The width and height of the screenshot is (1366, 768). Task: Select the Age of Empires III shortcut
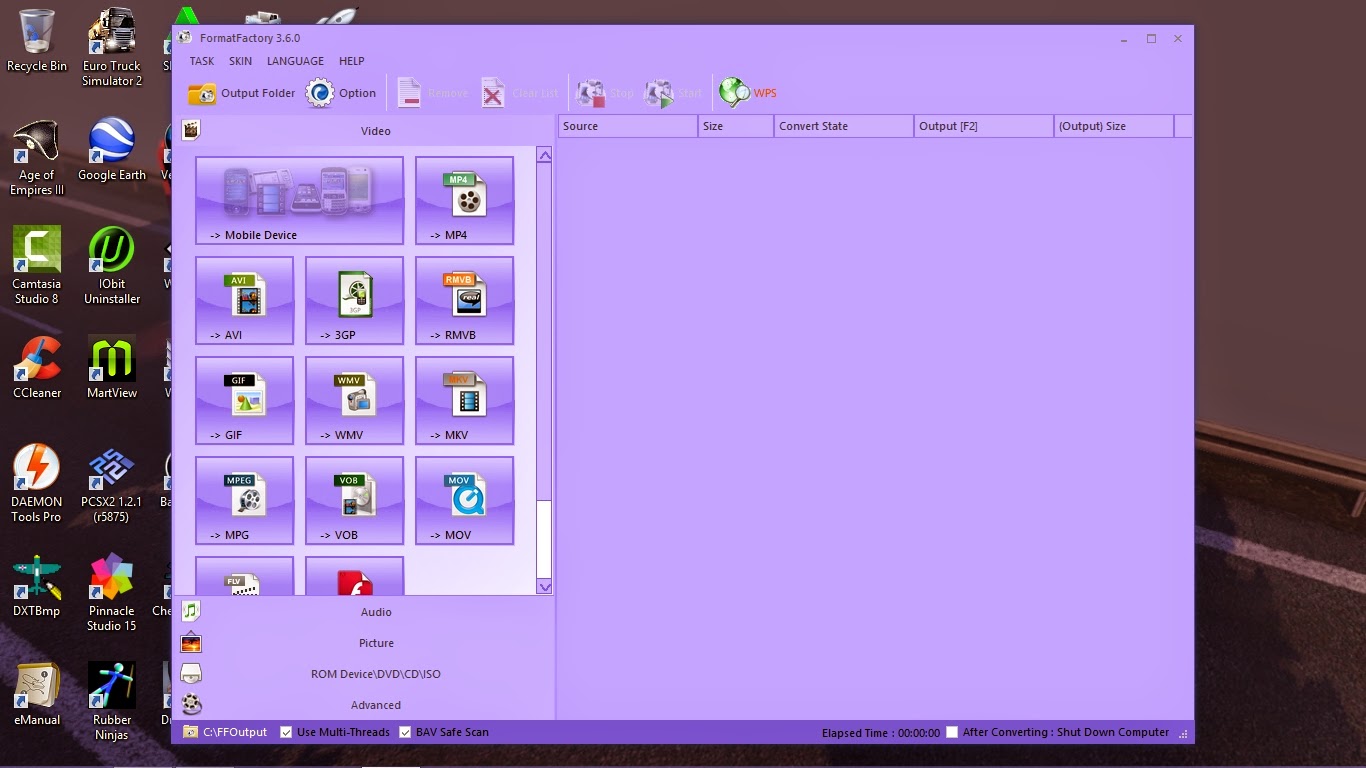tap(37, 158)
